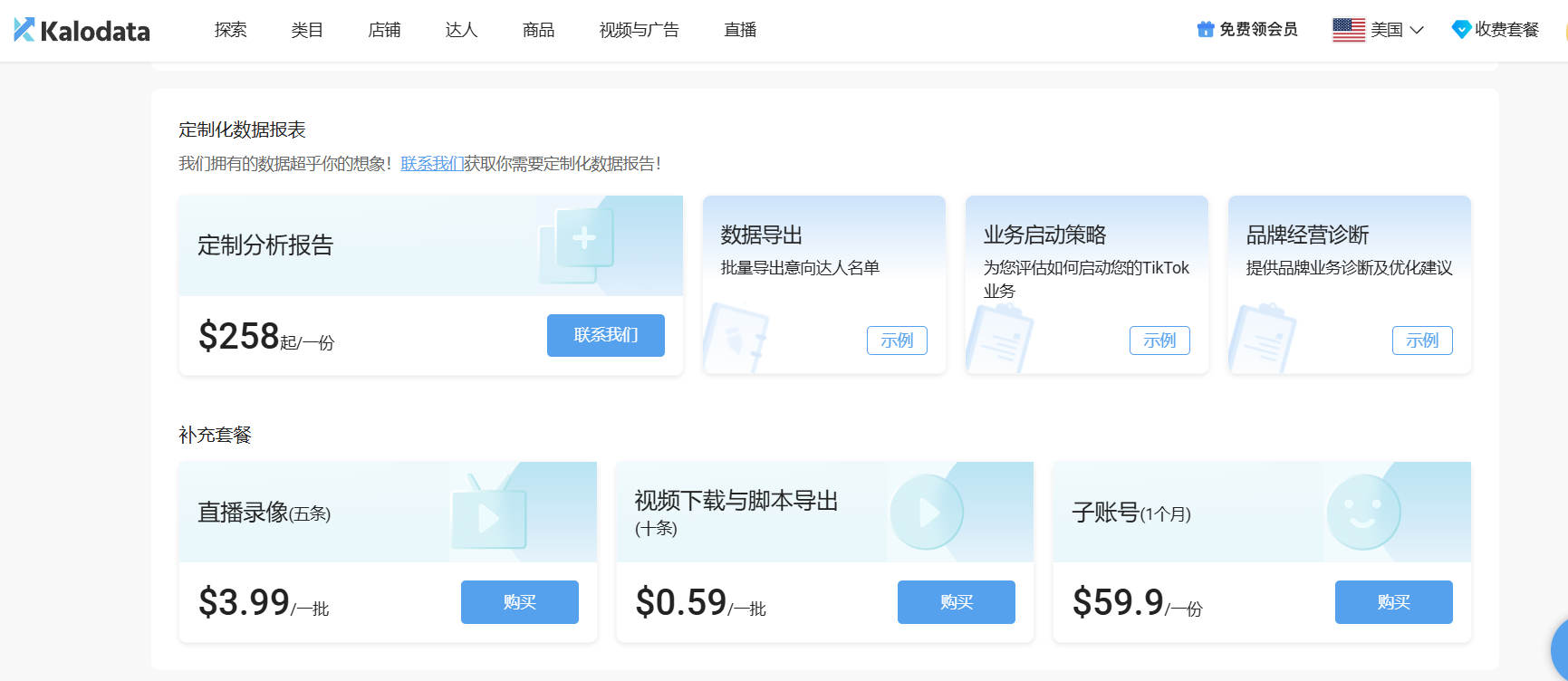Click the blue 联系我们 button
This screenshot has height=681, width=1568.
606,335
